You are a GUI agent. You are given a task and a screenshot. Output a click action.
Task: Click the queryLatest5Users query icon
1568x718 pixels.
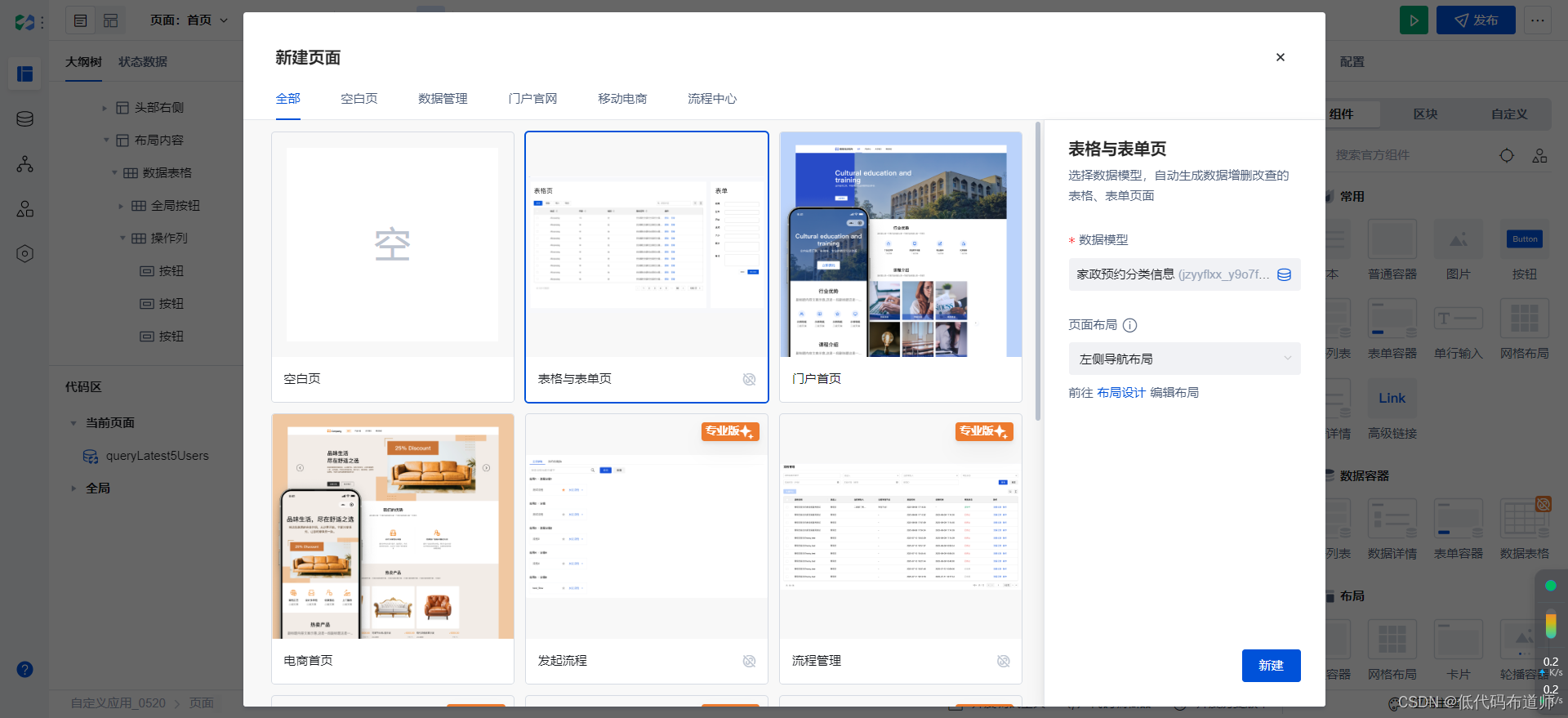[91, 456]
